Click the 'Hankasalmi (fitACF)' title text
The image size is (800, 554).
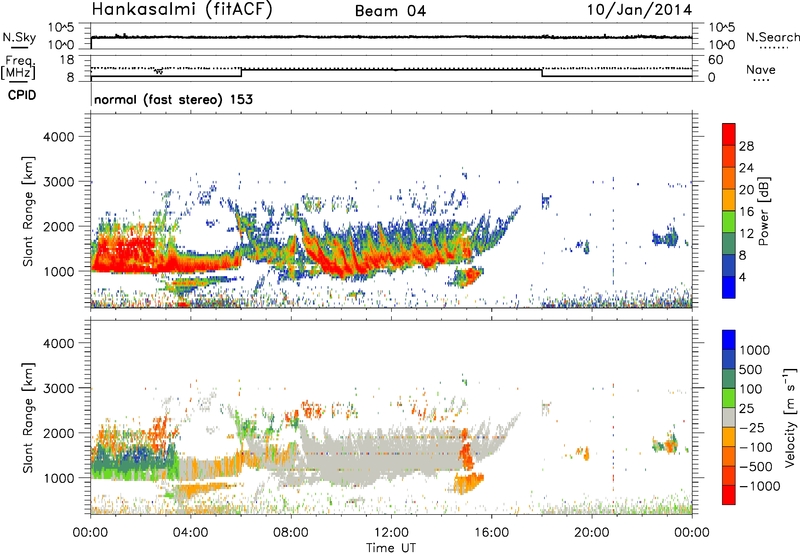[182, 10]
